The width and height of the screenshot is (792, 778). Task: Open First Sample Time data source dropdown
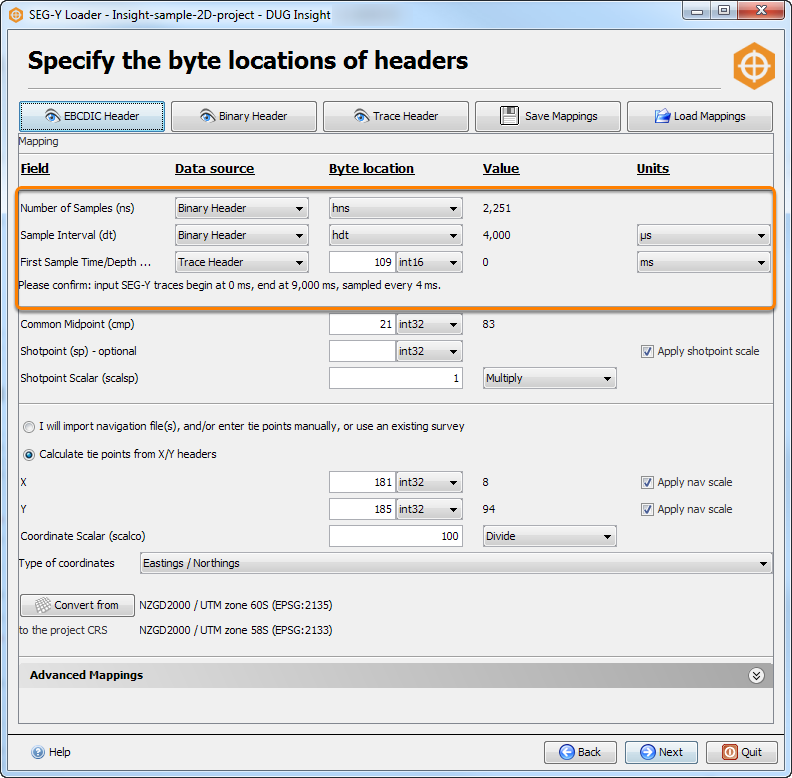point(242,262)
